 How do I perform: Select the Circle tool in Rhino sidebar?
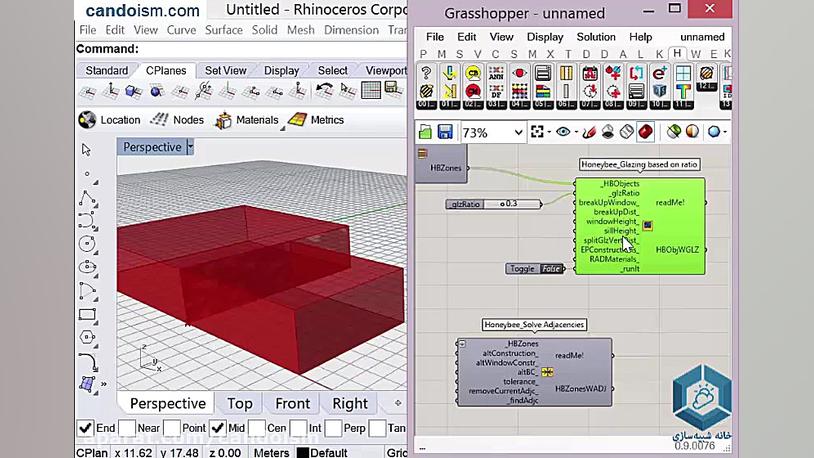87,244
